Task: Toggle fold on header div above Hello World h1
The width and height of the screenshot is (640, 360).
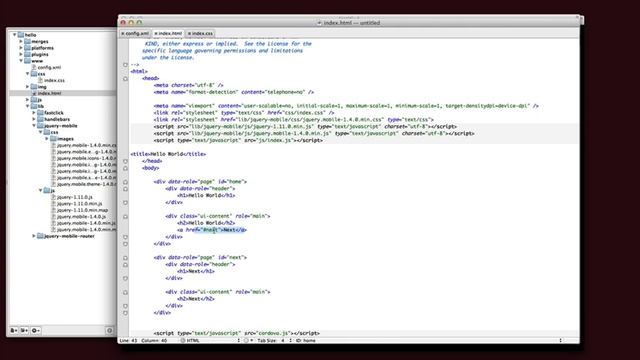Action: click(125, 189)
